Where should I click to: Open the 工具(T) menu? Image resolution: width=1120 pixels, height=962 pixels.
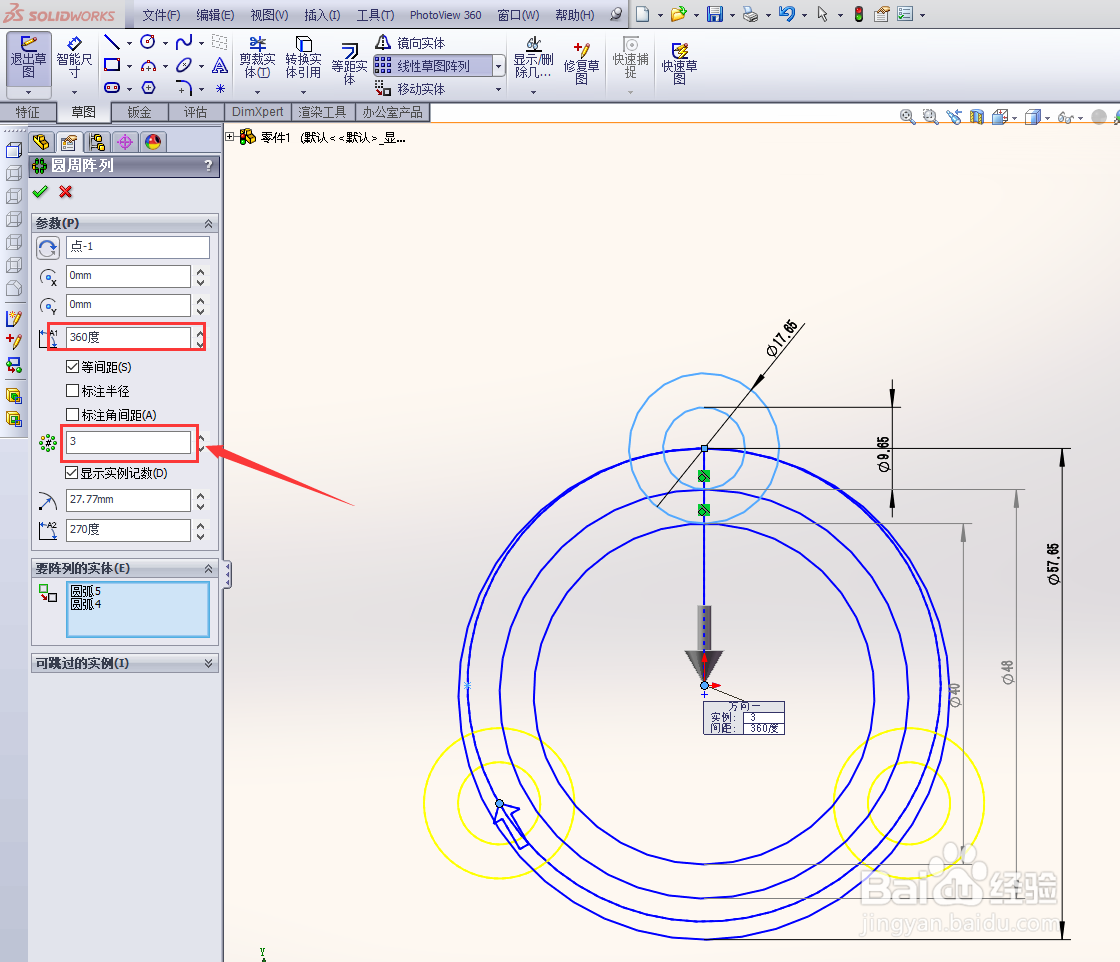tap(375, 15)
